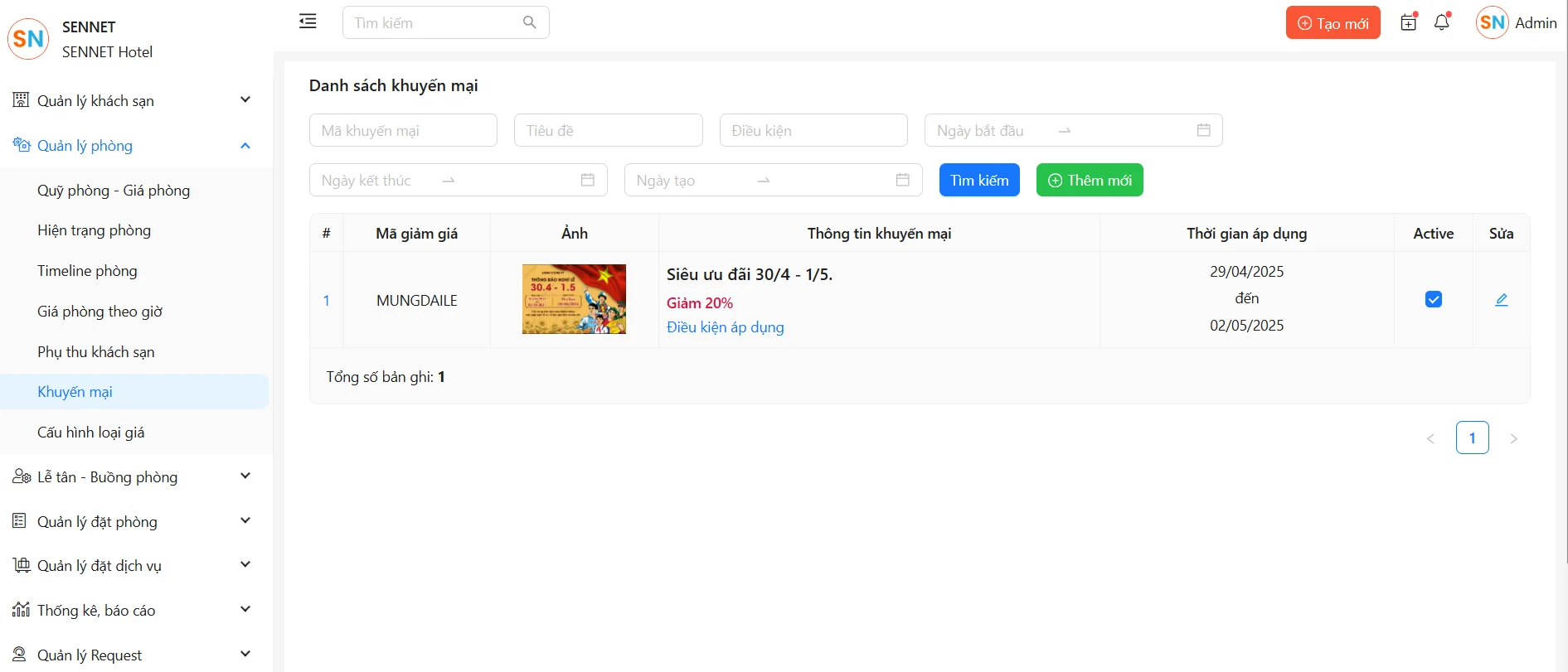Click the promotion banner thumbnail image
The width and height of the screenshot is (1568, 672).
[574, 299]
